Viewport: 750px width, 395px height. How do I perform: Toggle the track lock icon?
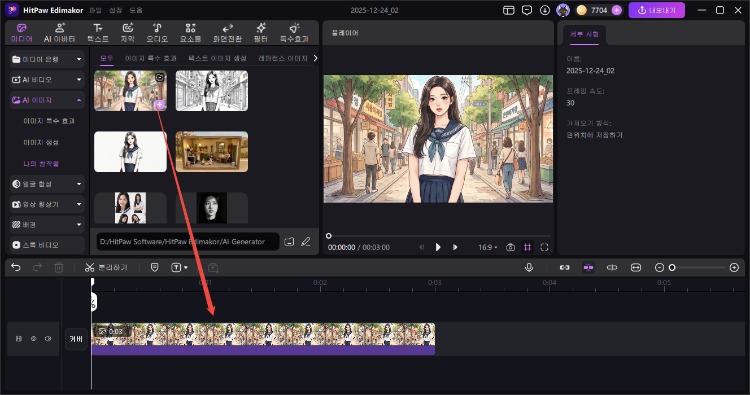tap(19, 339)
